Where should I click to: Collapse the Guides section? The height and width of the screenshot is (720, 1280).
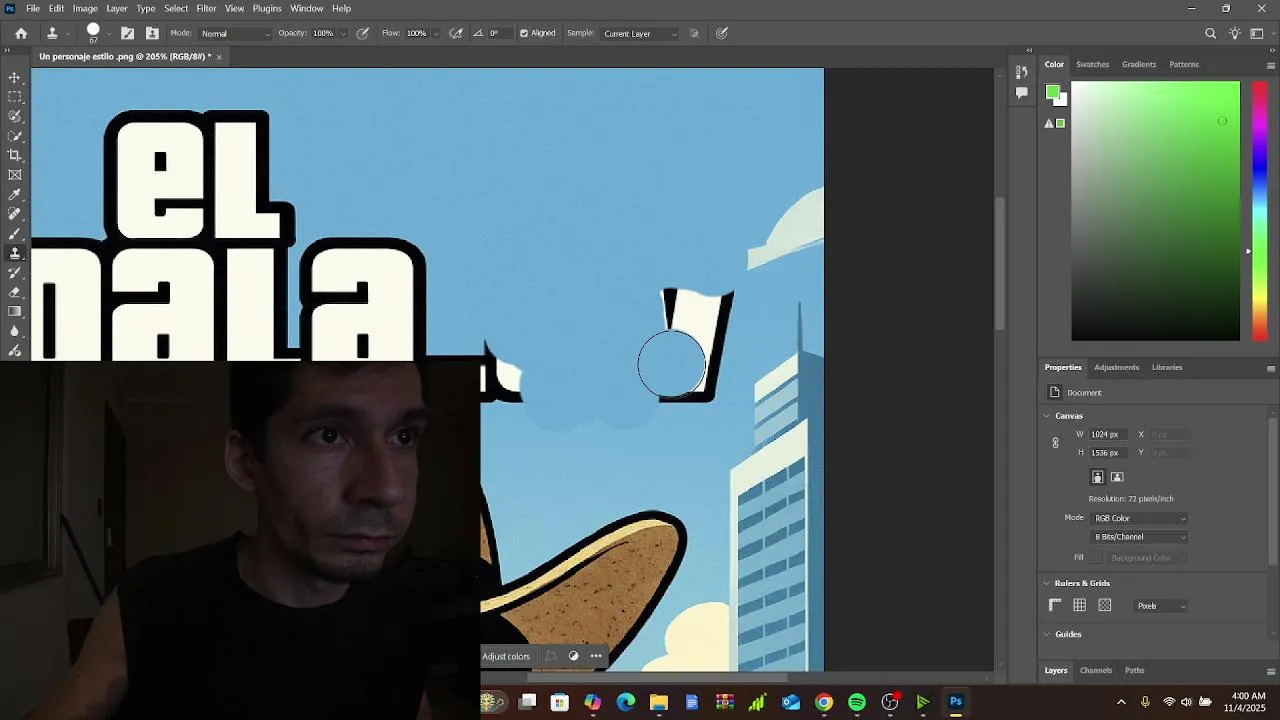coord(1047,634)
